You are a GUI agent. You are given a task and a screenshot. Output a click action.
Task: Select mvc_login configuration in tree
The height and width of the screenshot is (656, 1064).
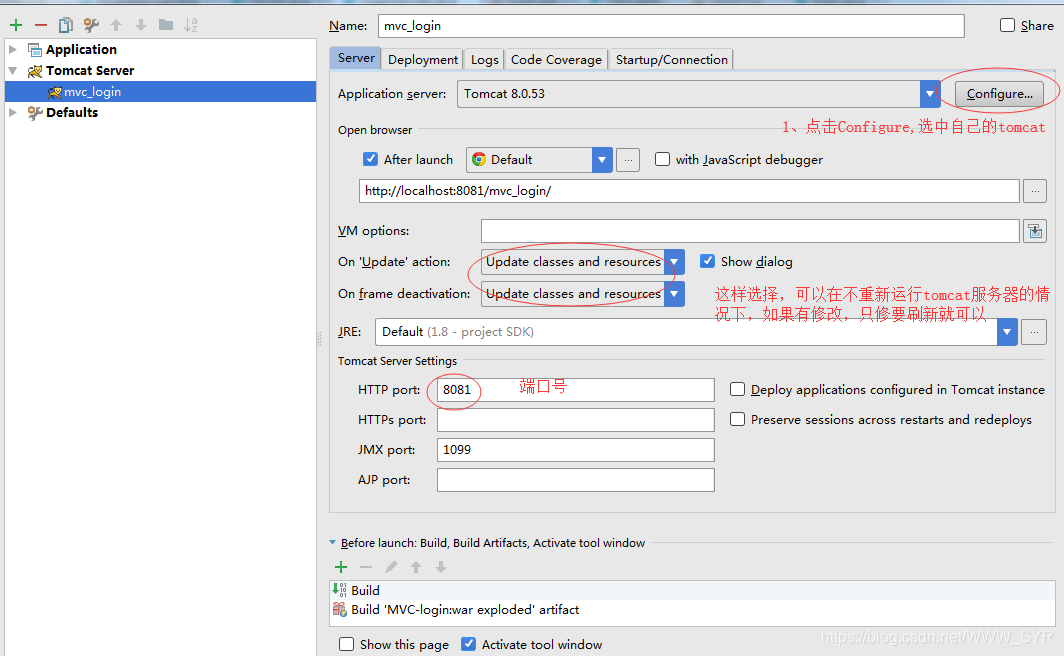tap(160, 92)
